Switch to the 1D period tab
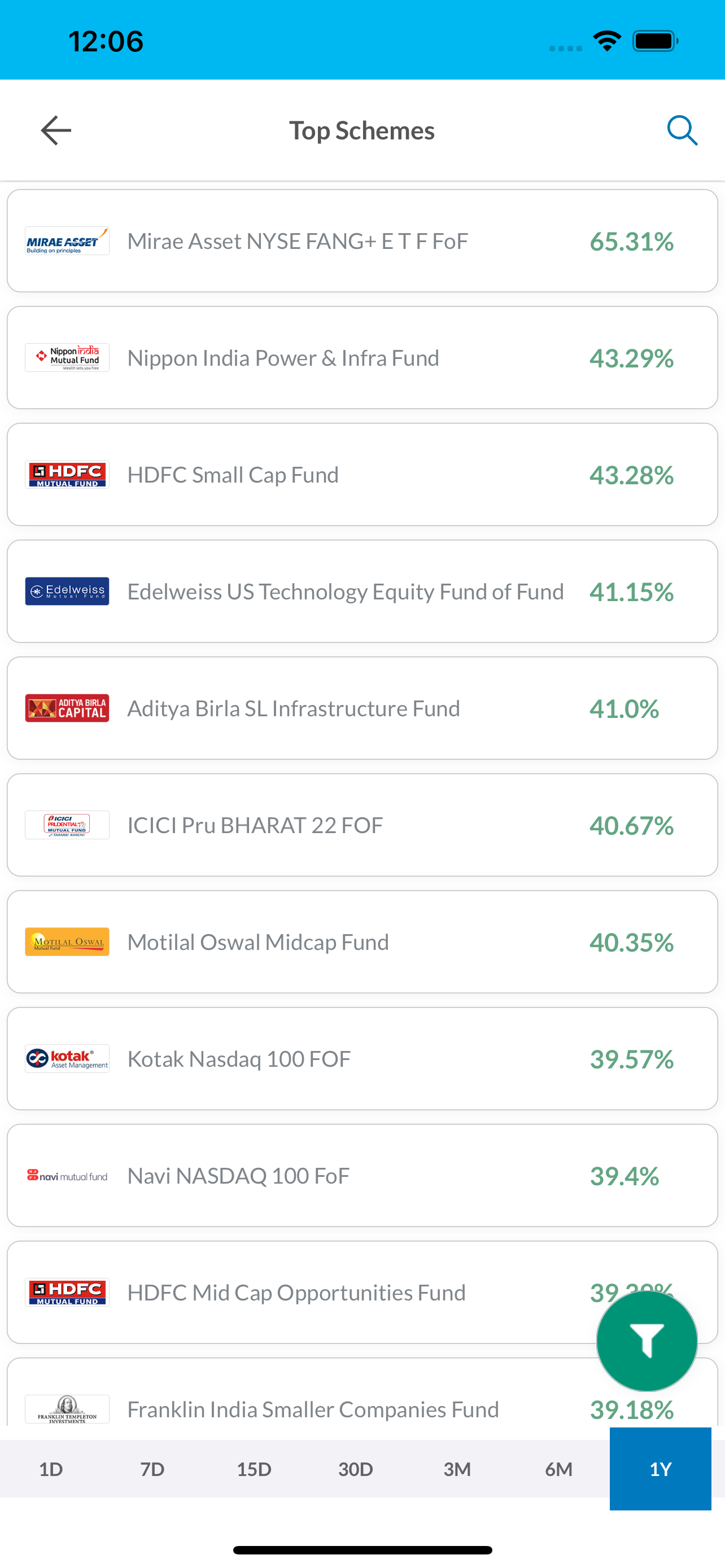725x1568 pixels. (x=51, y=1469)
